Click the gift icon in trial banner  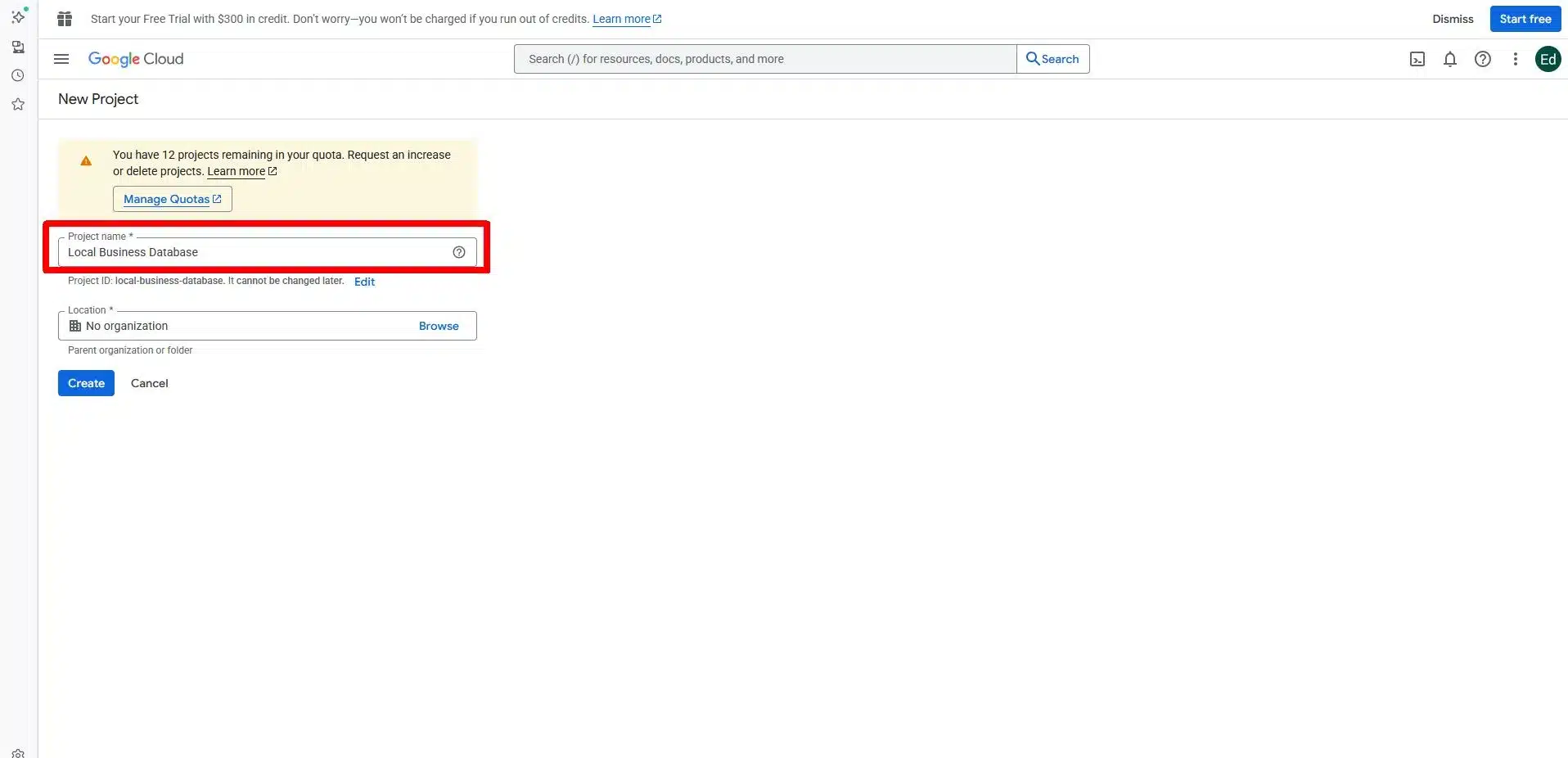click(x=65, y=19)
